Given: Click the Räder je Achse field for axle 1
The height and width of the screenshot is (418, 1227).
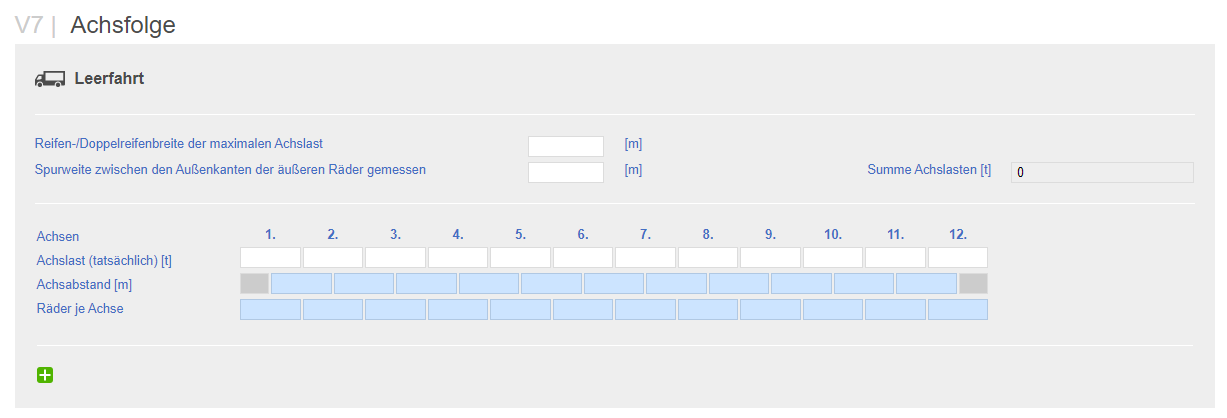Looking at the screenshot, I should tap(270, 309).
